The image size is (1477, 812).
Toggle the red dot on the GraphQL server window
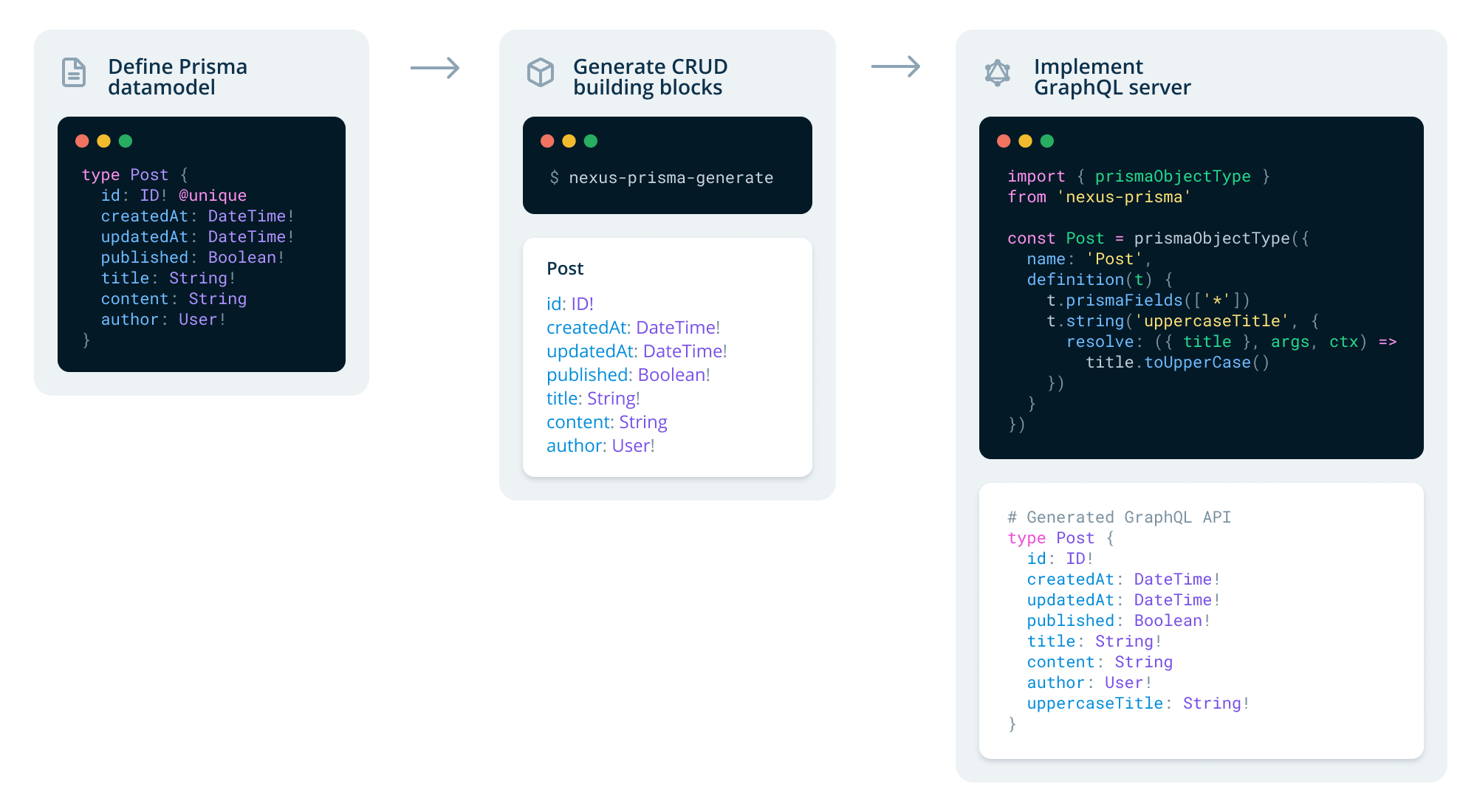[x=1004, y=140]
